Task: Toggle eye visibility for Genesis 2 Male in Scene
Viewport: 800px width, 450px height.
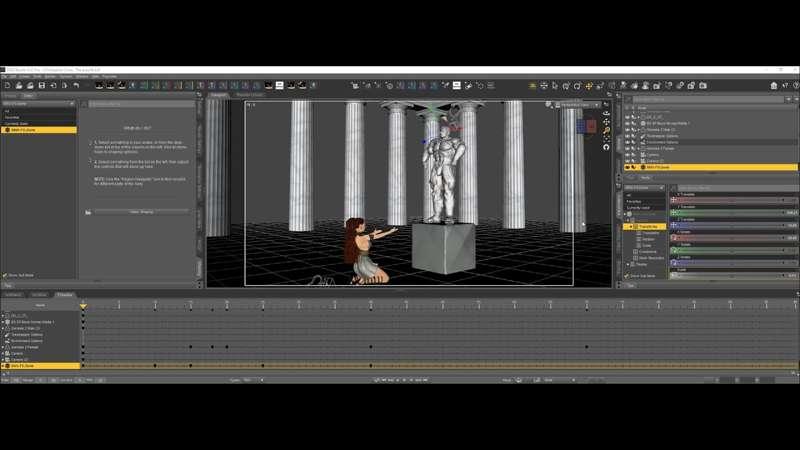Action: click(x=627, y=130)
